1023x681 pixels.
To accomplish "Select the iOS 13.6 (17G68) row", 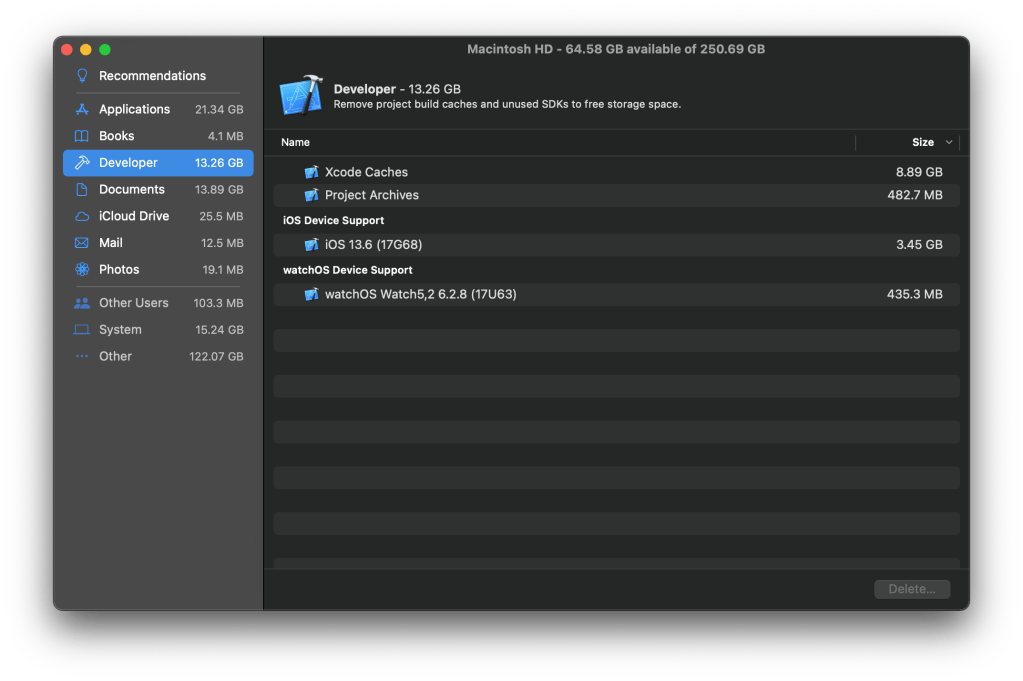I will pos(616,245).
